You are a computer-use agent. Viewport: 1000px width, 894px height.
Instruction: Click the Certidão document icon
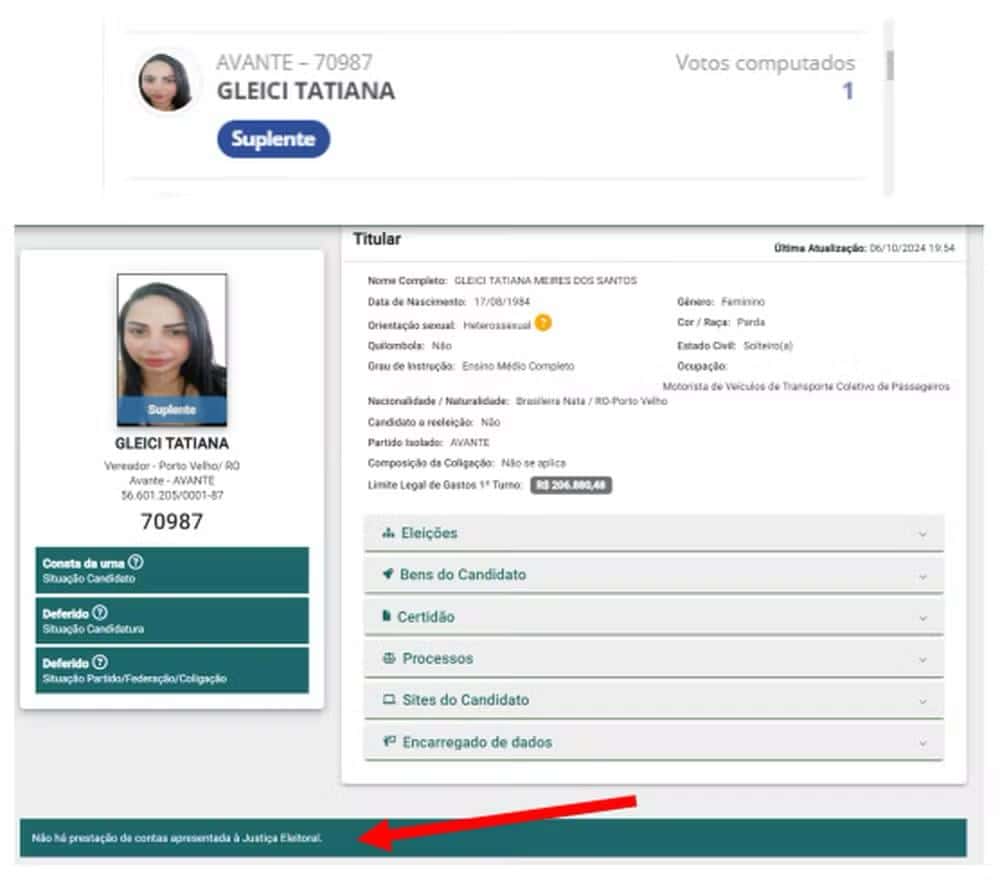tap(387, 617)
